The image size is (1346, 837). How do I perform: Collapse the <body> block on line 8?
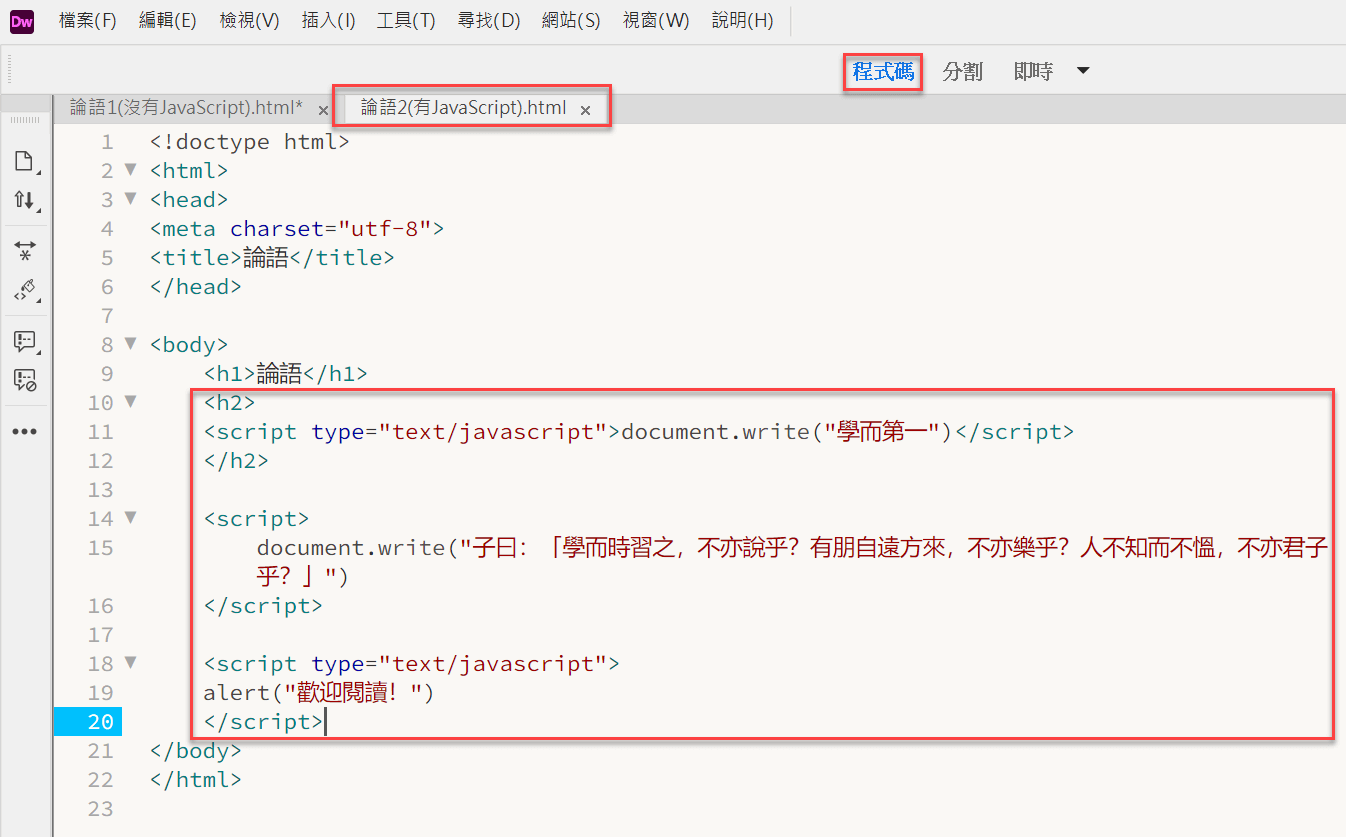pos(130,344)
